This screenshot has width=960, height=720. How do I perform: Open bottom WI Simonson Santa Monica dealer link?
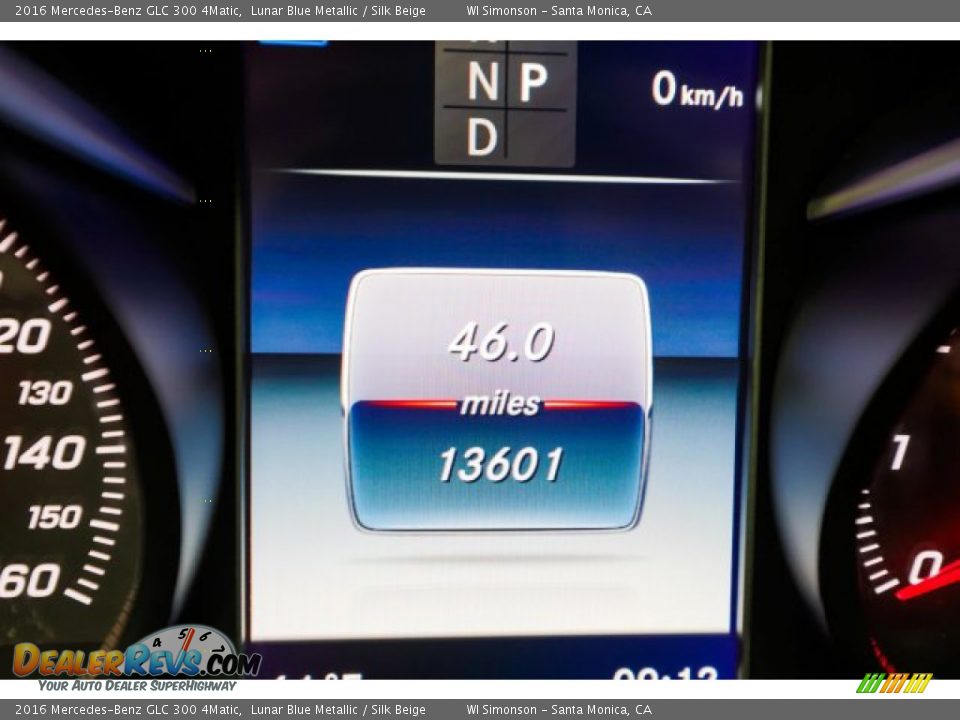point(558,710)
